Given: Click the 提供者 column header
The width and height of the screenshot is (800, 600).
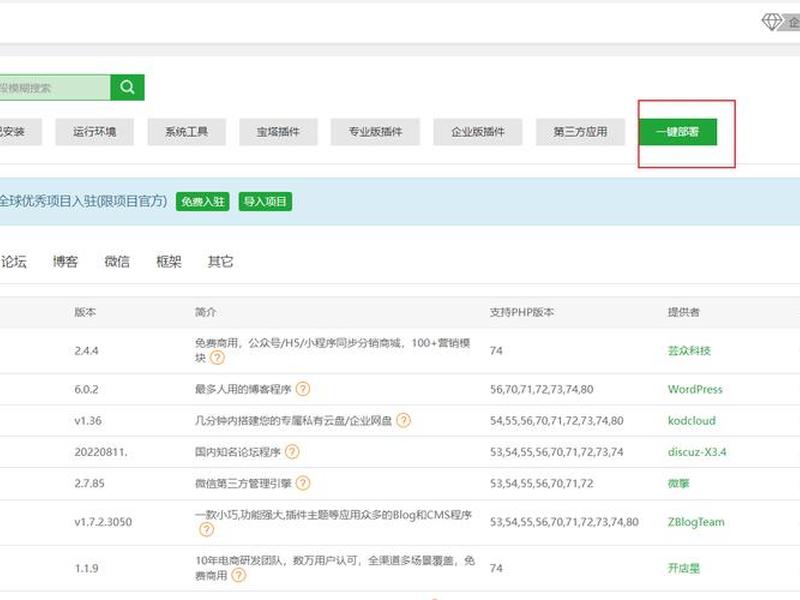Looking at the screenshot, I should click(684, 312).
